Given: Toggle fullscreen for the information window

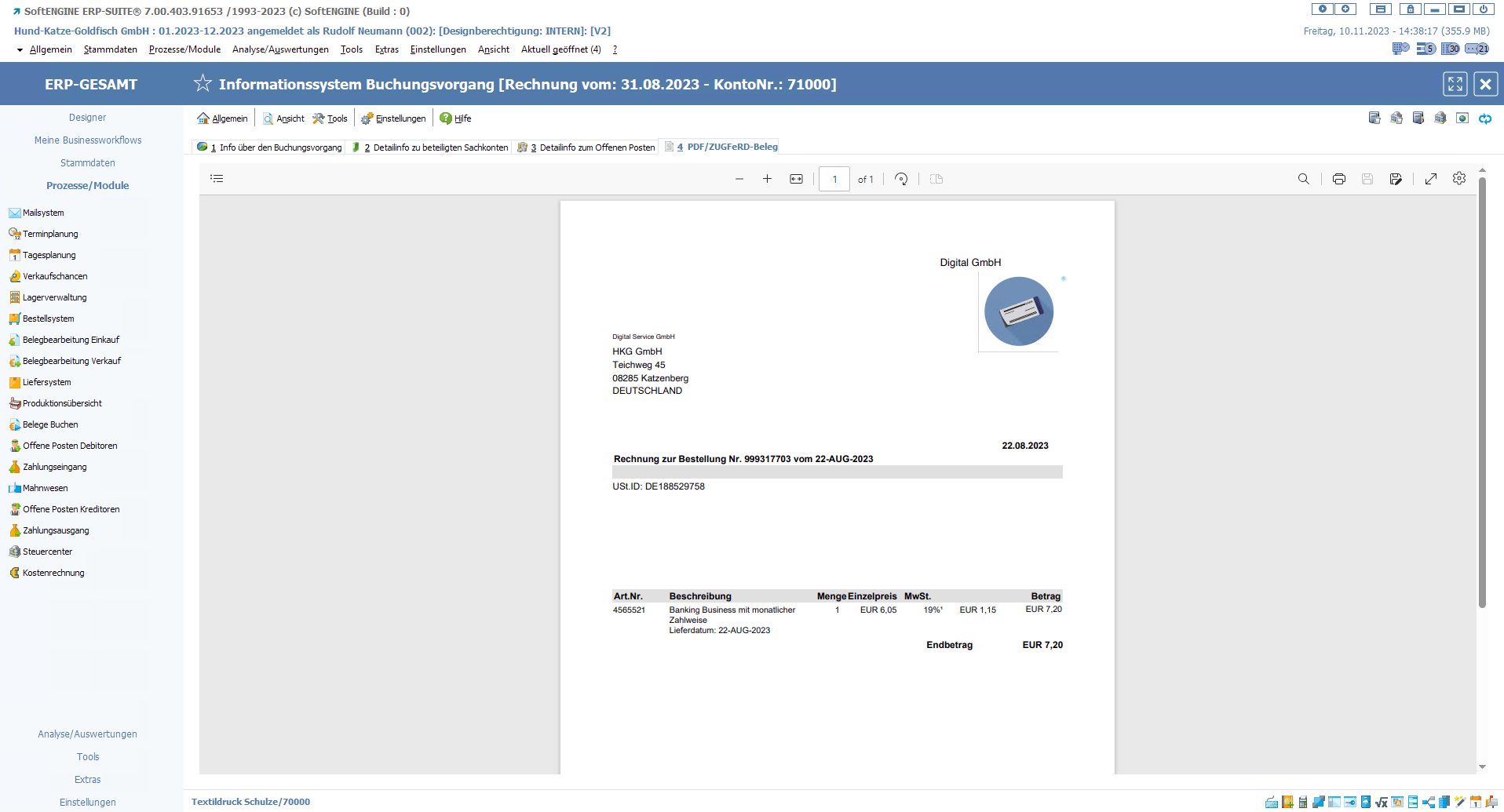Looking at the screenshot, I should (x=1455, y=84).
